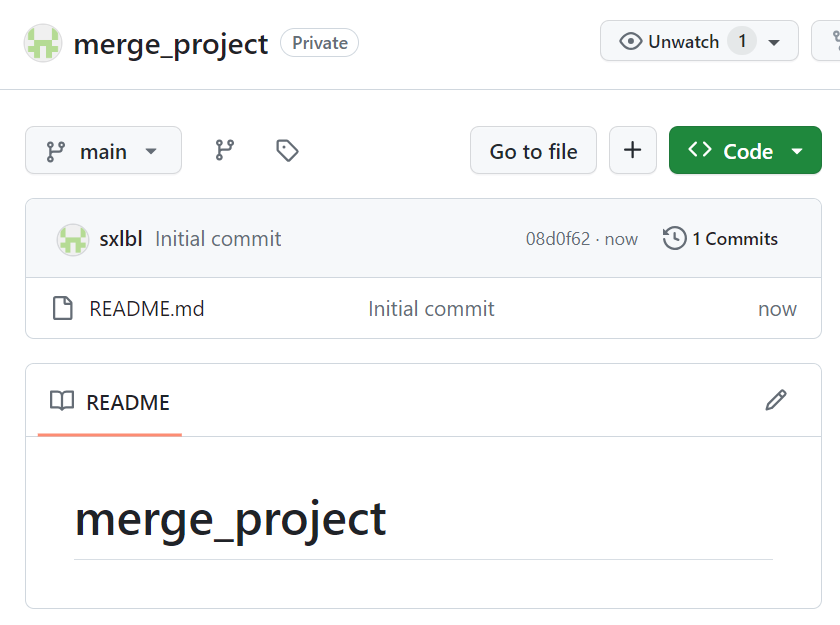Click the Go to file button
The height and width of the screenshot is (625, 840).
point(533,151)
